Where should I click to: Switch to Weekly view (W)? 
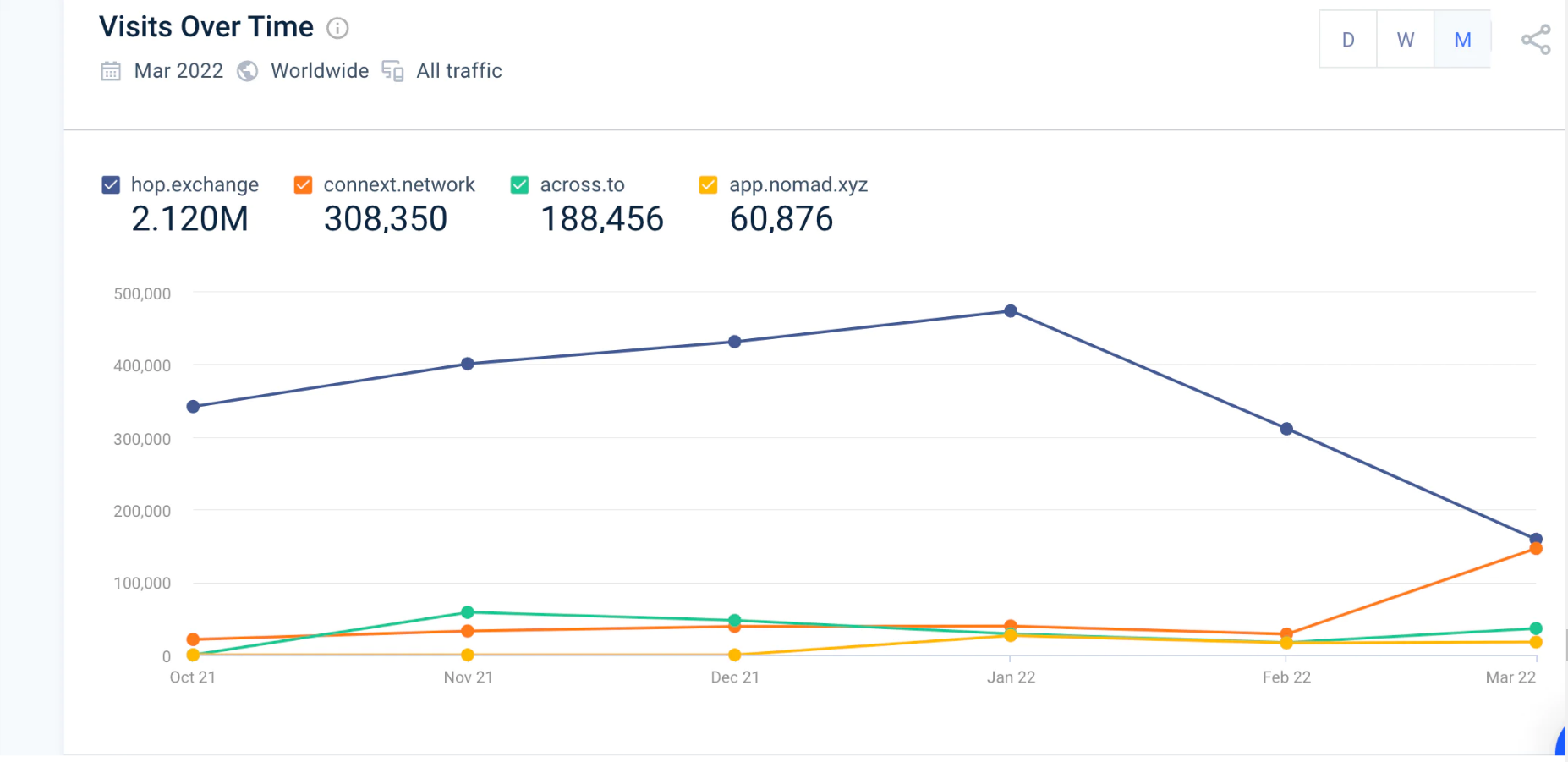click(x=1406, y=40)
